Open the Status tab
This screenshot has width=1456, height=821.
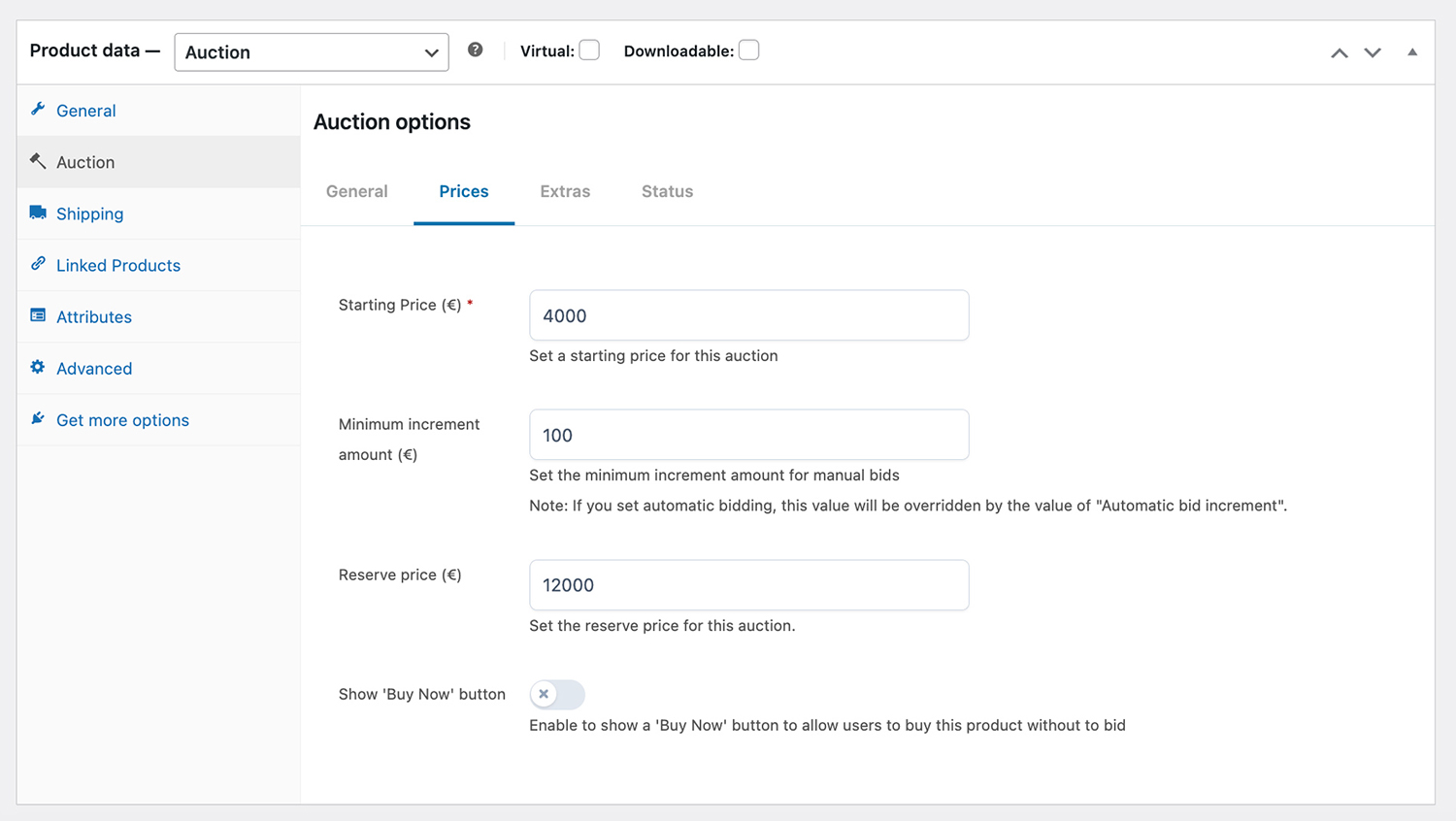[x=667, y=192]
